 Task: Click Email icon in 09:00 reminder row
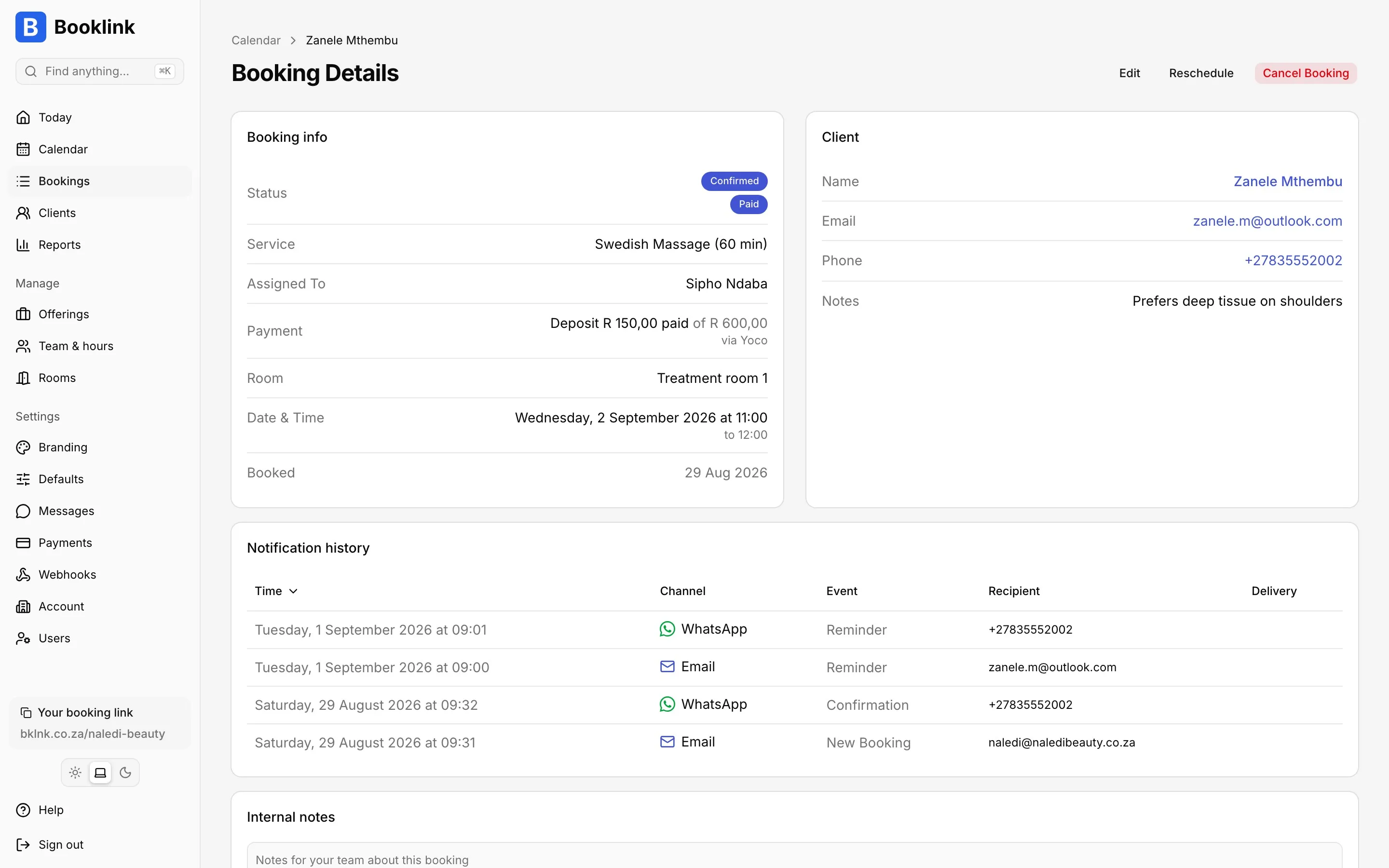tap(667, 667)
